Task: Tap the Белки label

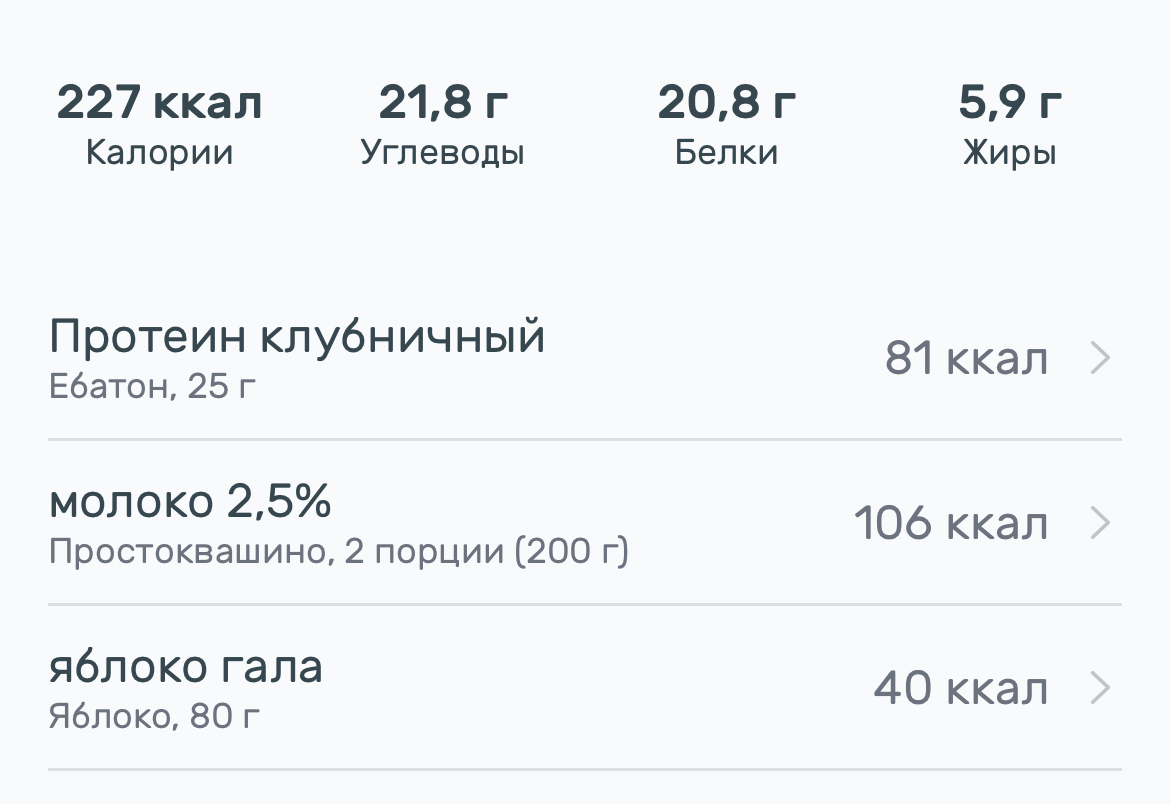Action: tap(726, 153)
